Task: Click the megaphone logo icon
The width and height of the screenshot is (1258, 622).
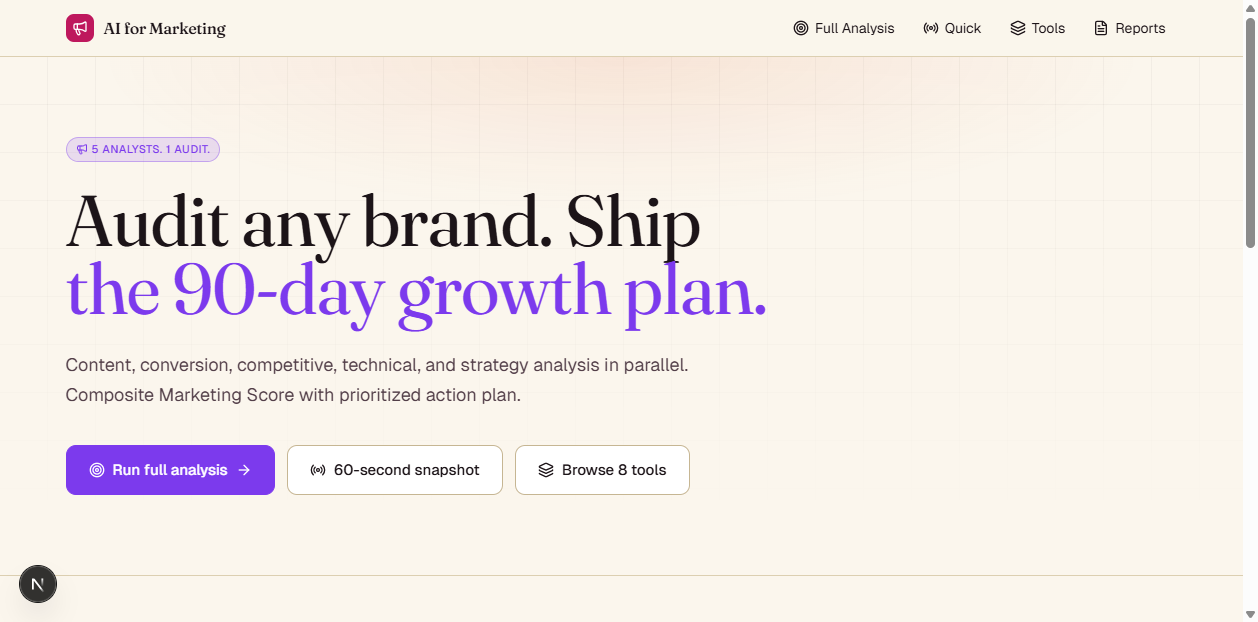Action: 80,28
